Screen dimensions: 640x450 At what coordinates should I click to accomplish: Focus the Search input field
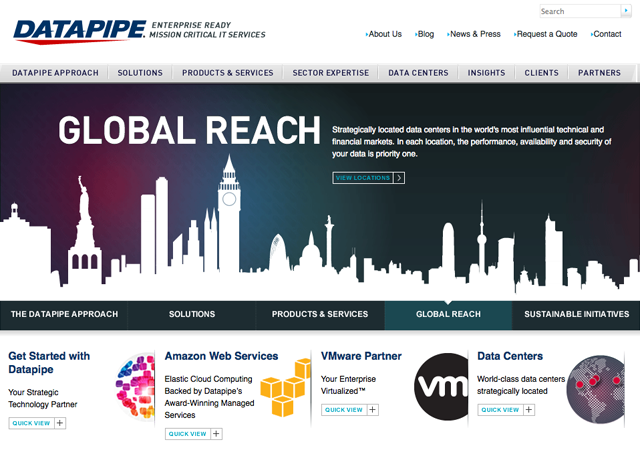(x=580, y=11)
